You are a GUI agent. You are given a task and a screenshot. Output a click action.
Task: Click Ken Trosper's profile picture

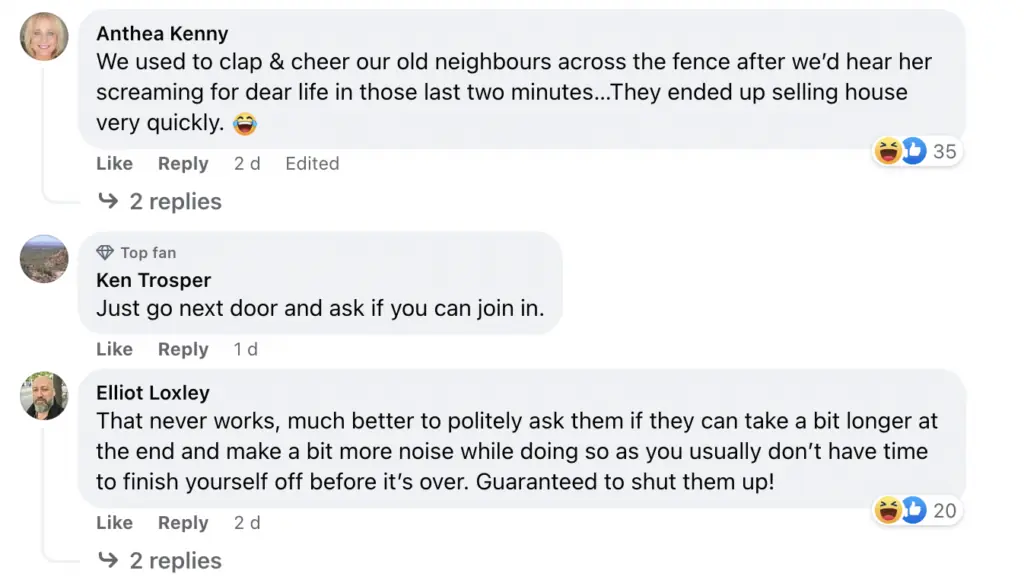pyautogui.click(x=45, y=259)
